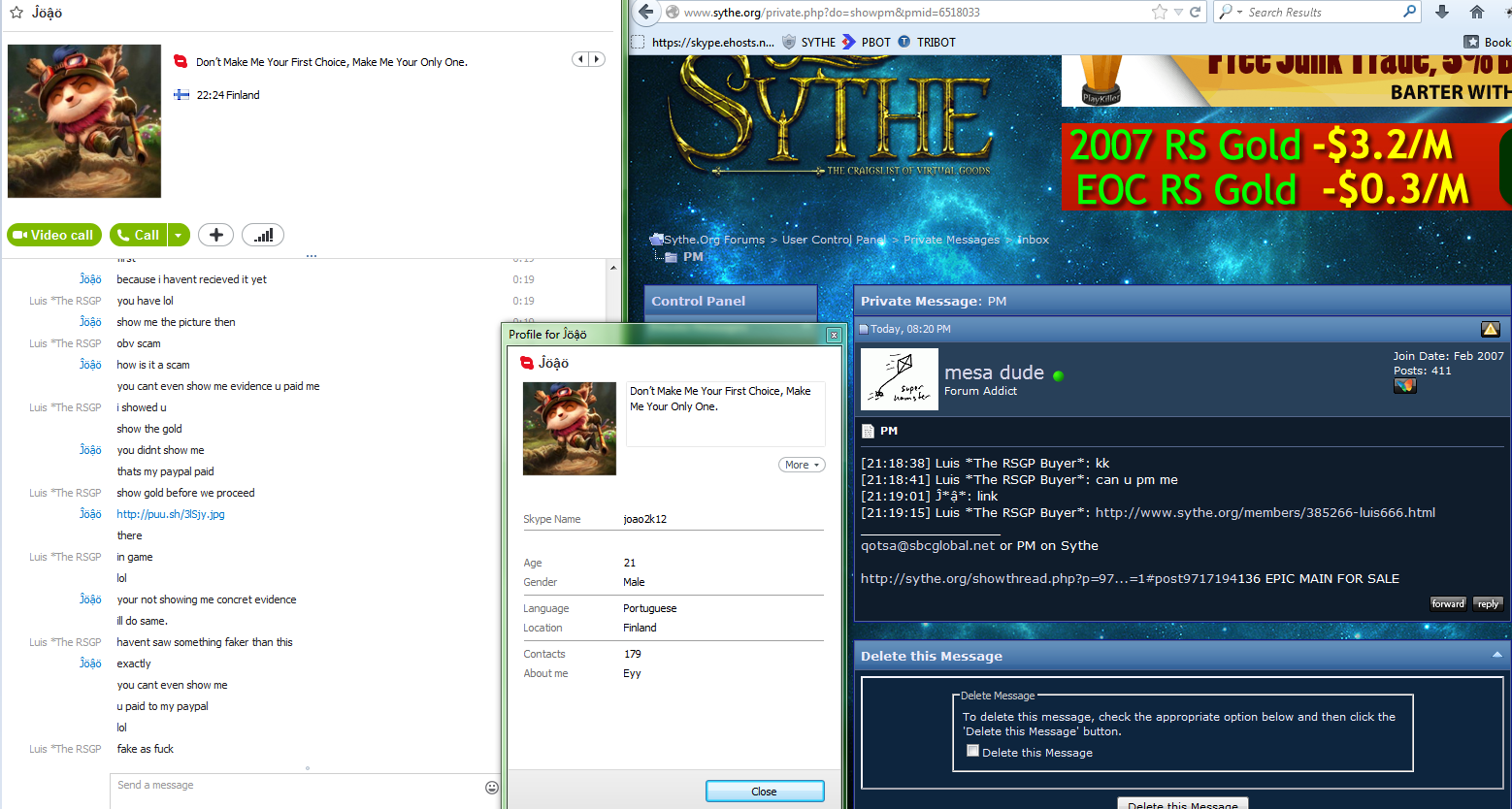
Task: Open the PBOT bookmark
Action: (x=867, y=42)
